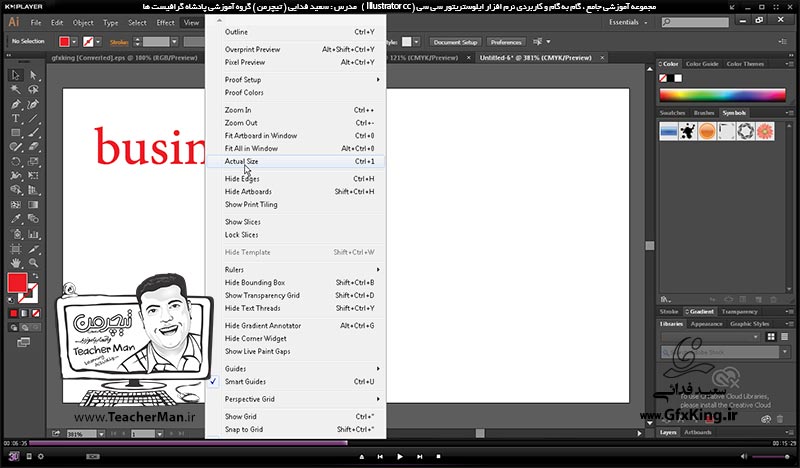Screen dimensions: 800x468
Task: Switch to the Brushes tab
Action: 704,113
